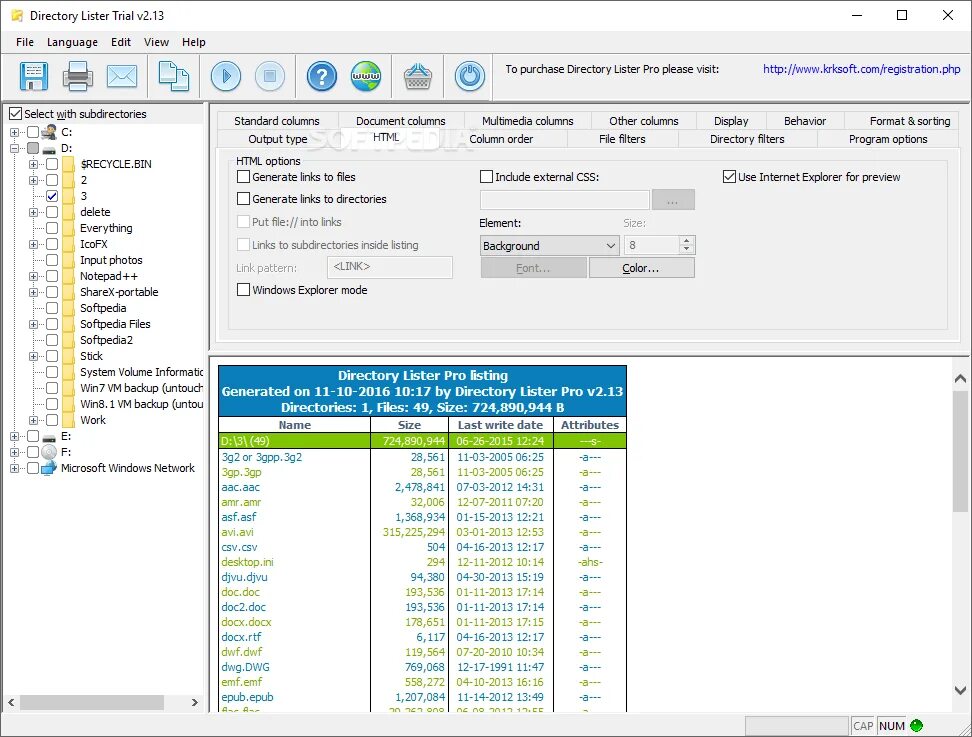The width and height of the screenshot is (972, 737).
Task: Click the E: drive icon
Action: pyautogui.click(x=49, y=436)
